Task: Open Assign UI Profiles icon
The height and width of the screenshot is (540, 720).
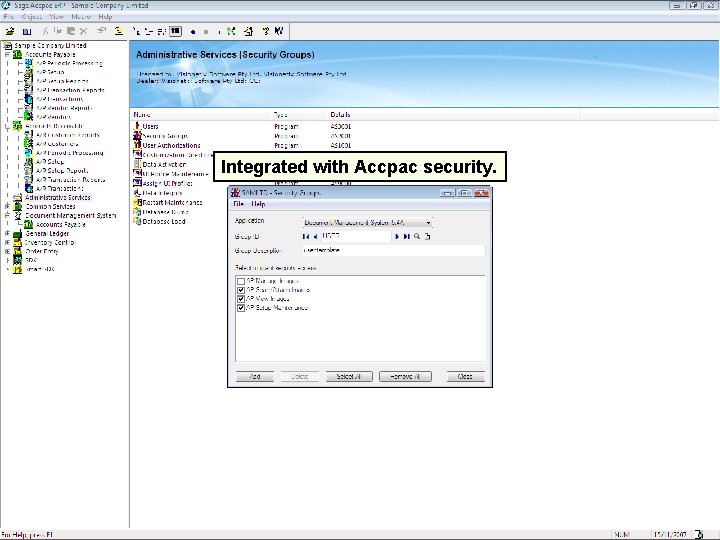Action: [137, 183]
